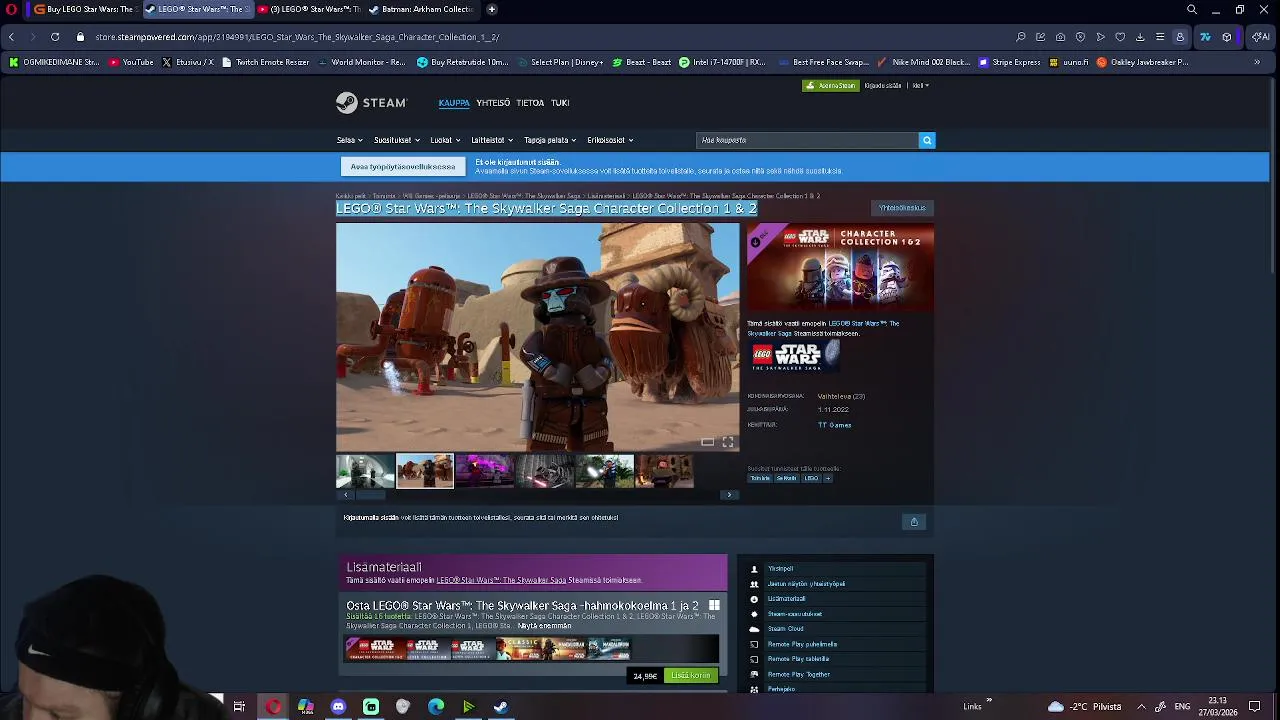Click Lisää koriin add to cart button

[690, 676]
